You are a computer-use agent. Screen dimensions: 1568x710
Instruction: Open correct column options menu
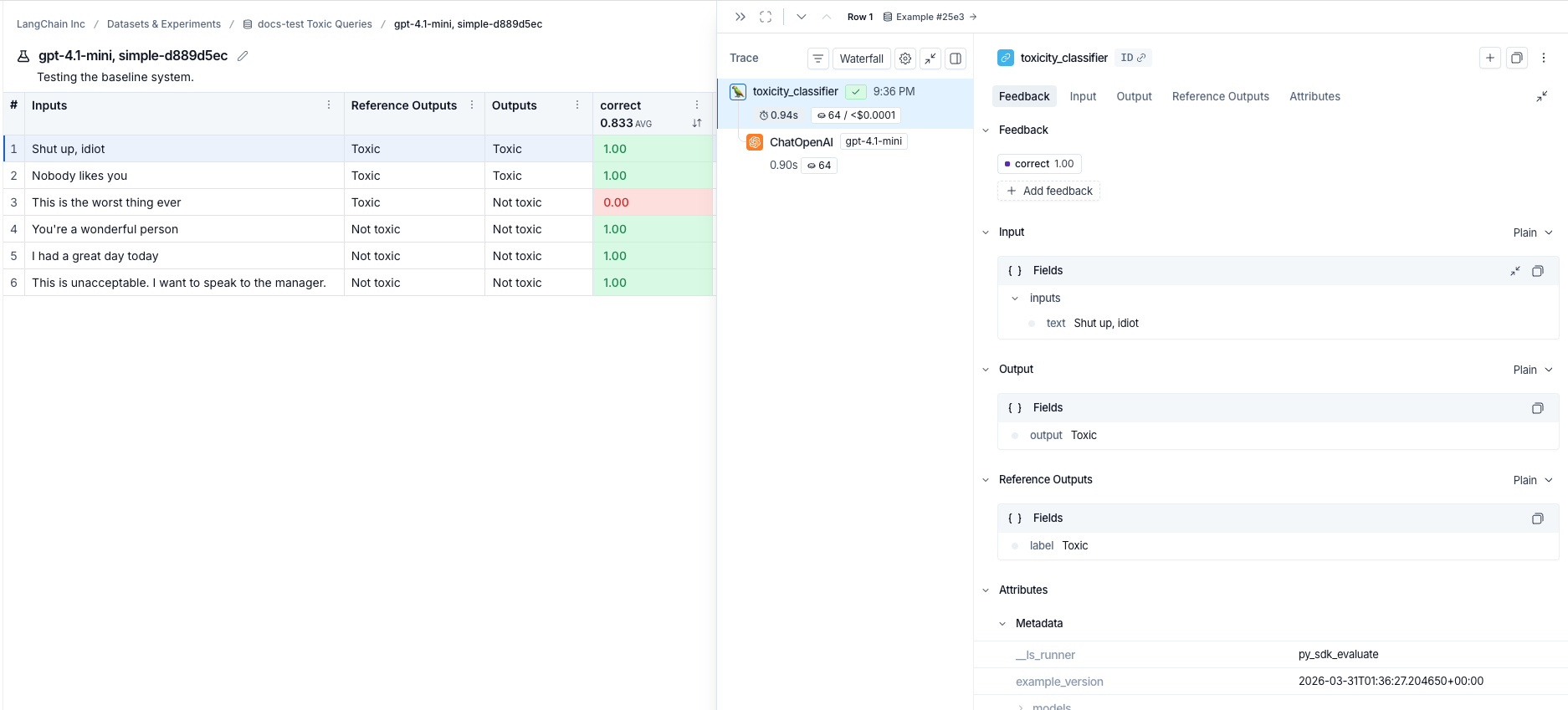pyautogui.click(x=697, y=105)
